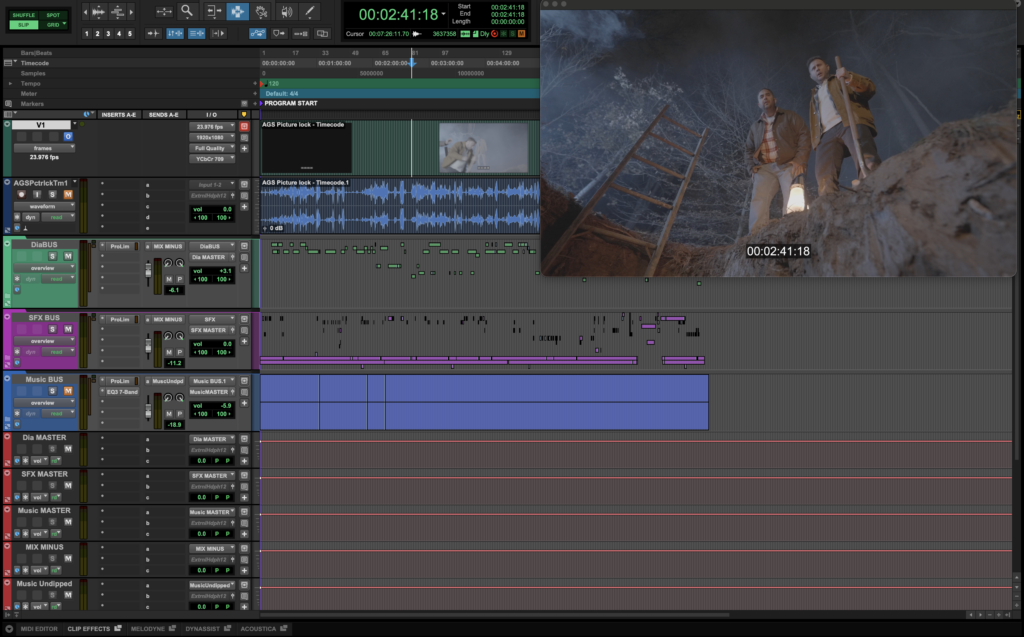Open the ProLim insert on SFX BUS
1024x637 pixels.
[121, 319]
